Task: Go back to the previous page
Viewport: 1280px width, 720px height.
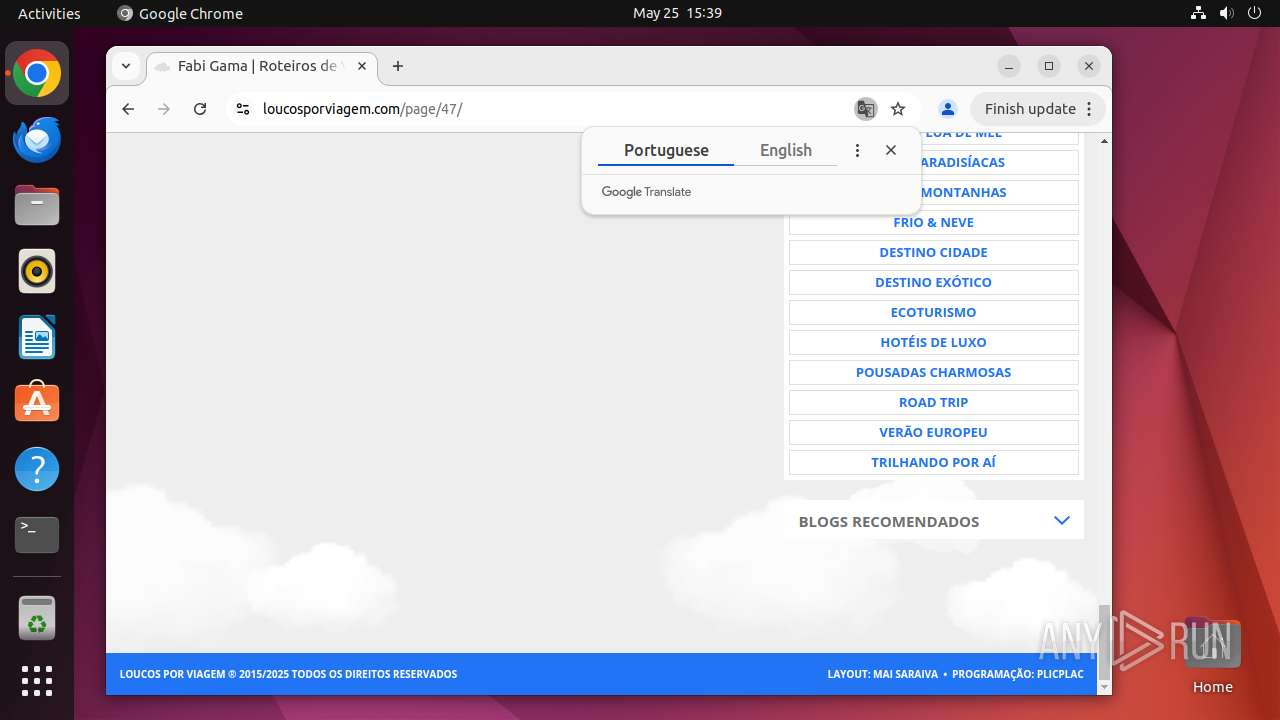Action: point(128,109)
